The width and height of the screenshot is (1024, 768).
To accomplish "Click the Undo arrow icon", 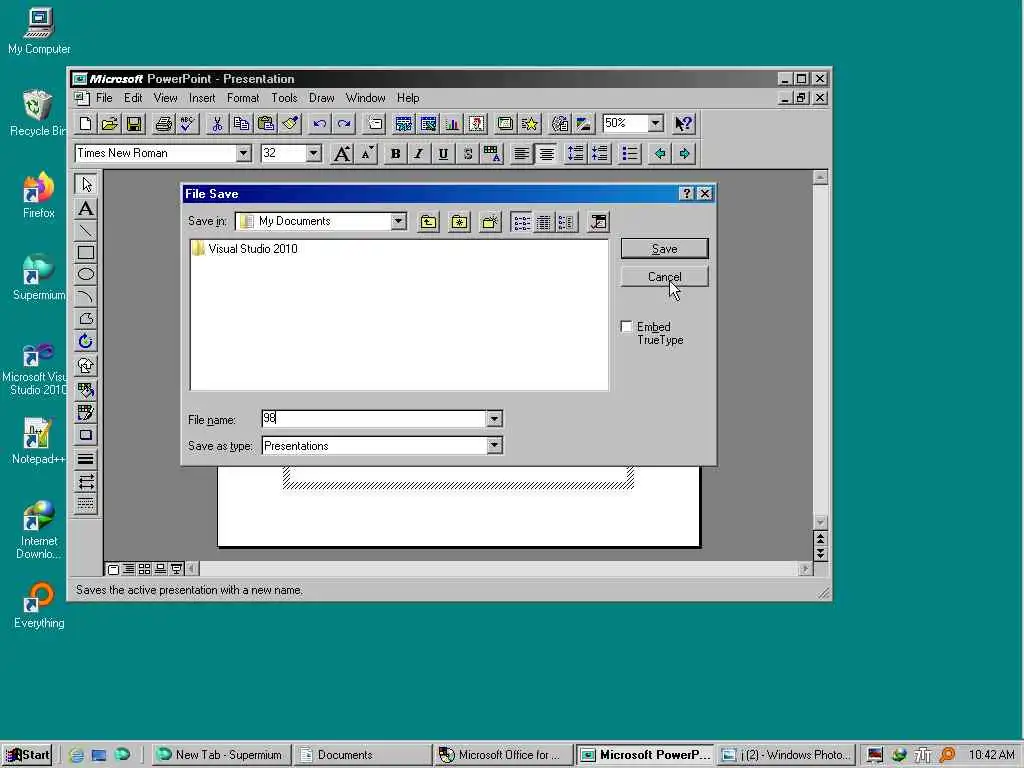I will 319,123.
